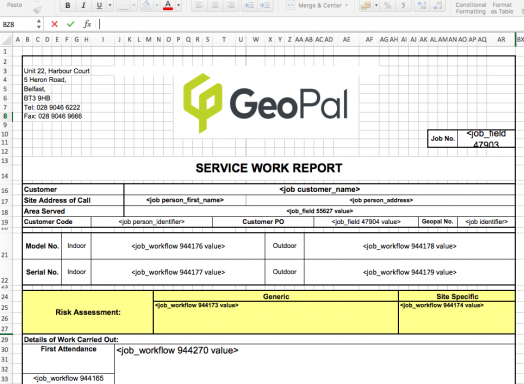Click the 'Job No.' label cell
This screenshot has height=384, width=524.
(x=442, y=138)
